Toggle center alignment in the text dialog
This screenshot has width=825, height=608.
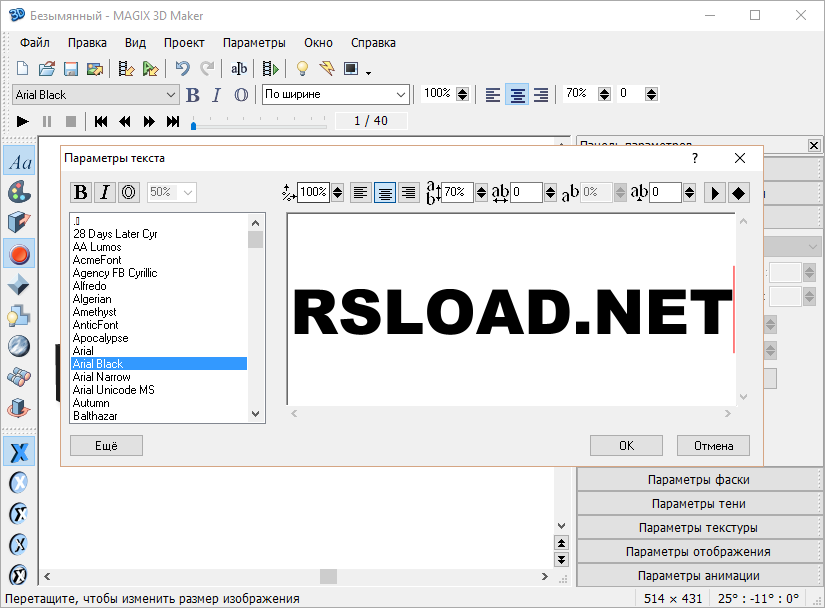pyautogui.click(x=385, y=193)
